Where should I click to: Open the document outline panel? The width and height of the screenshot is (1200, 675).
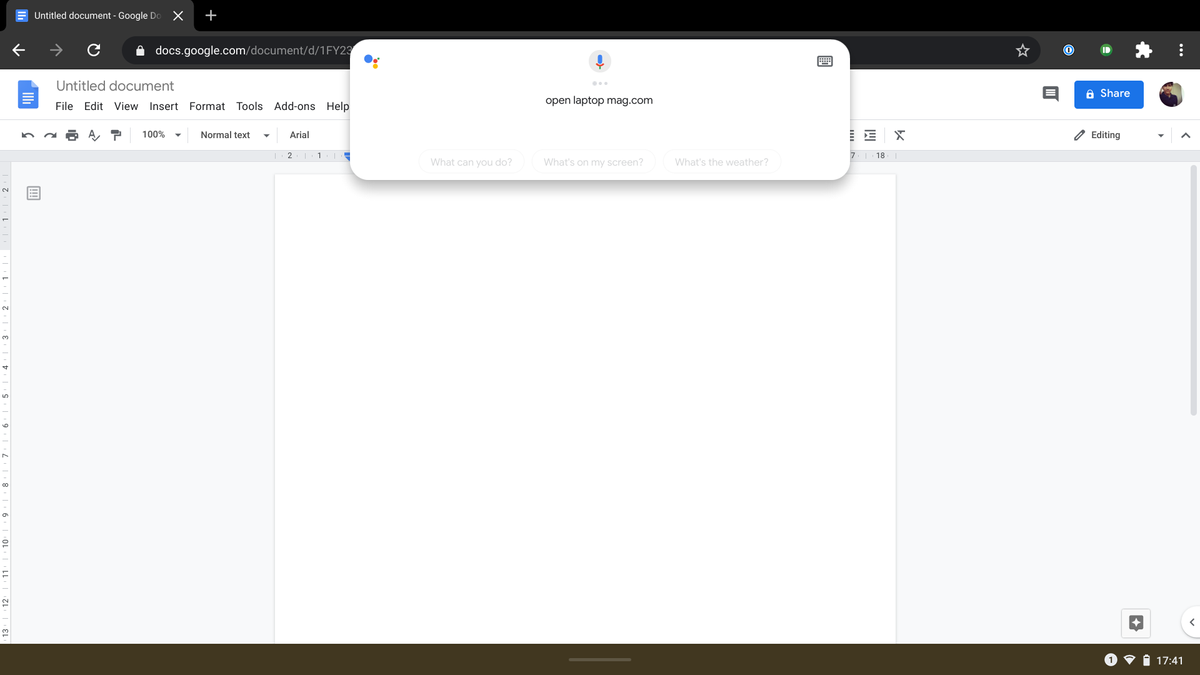(33, 192)
